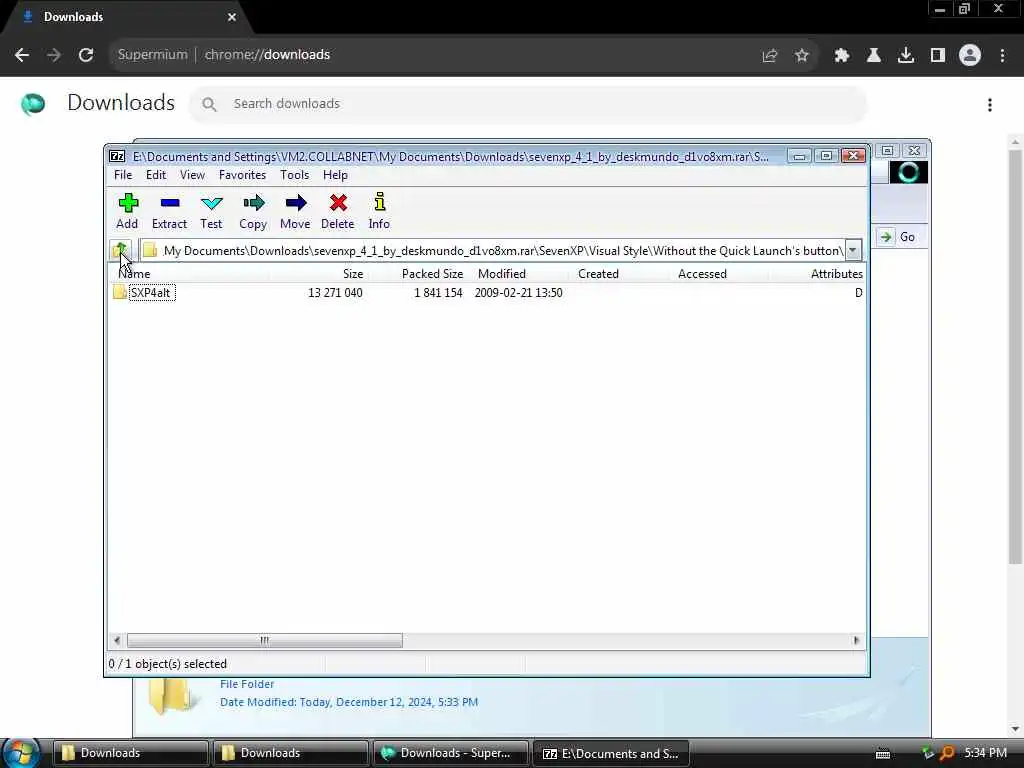Click the browser forward arrow

[54, 55]
